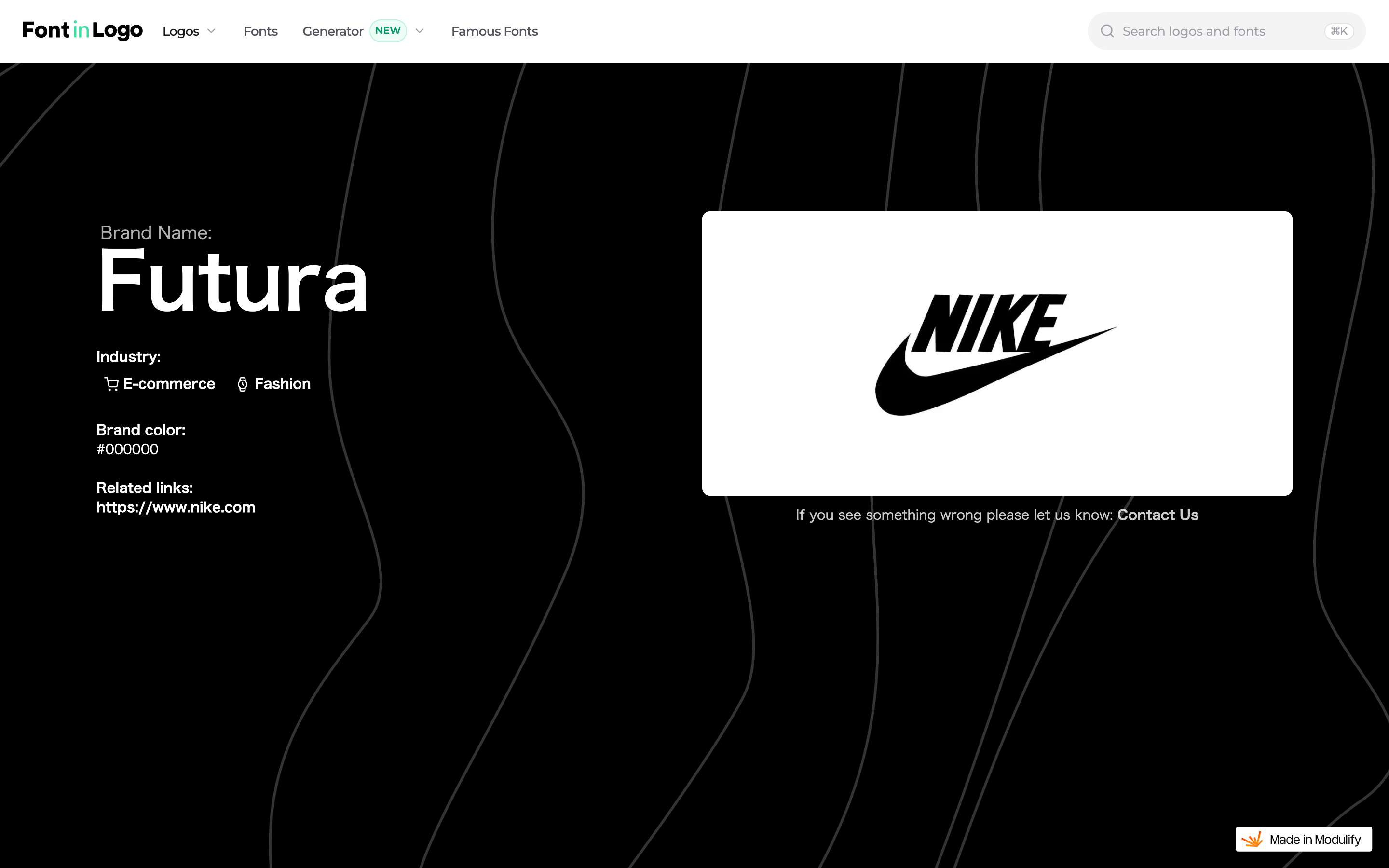Click the NEW badge beside Generator
This screenshot has height=868, width=1389.
(388, 30)
